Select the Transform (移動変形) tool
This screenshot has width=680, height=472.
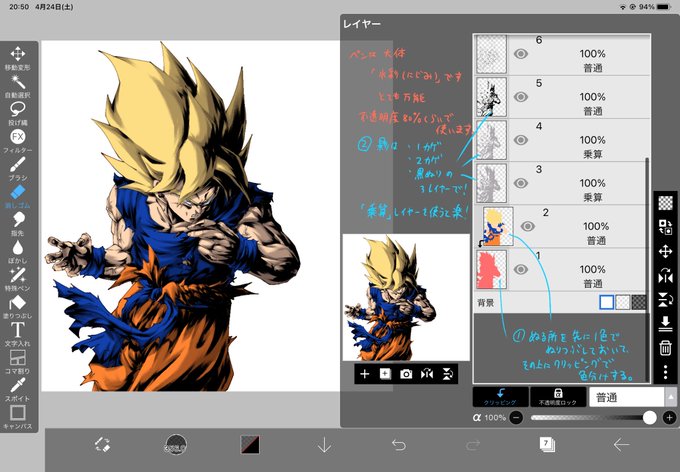coord(17,58)
